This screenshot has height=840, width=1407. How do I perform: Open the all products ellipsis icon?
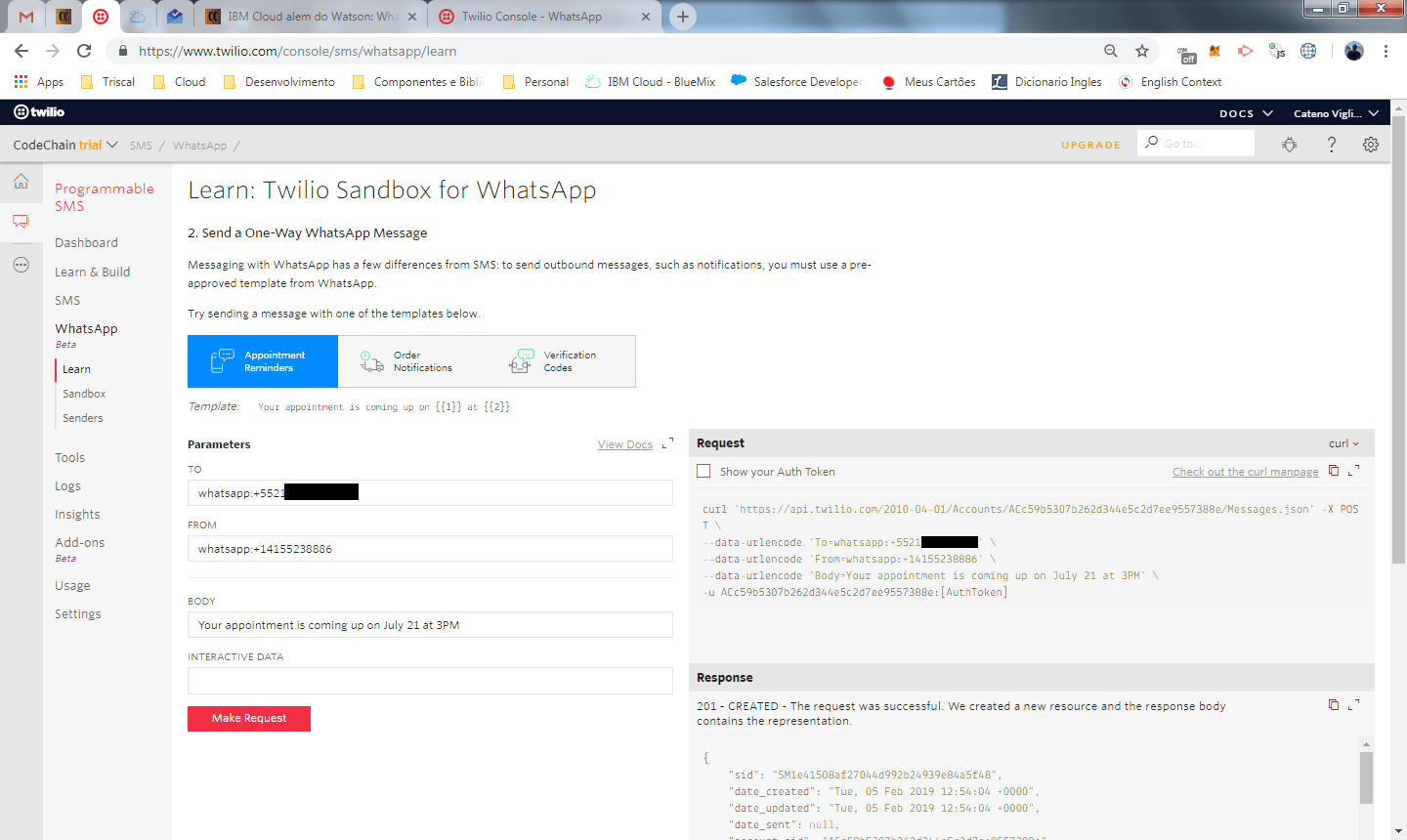pos(21,265)
